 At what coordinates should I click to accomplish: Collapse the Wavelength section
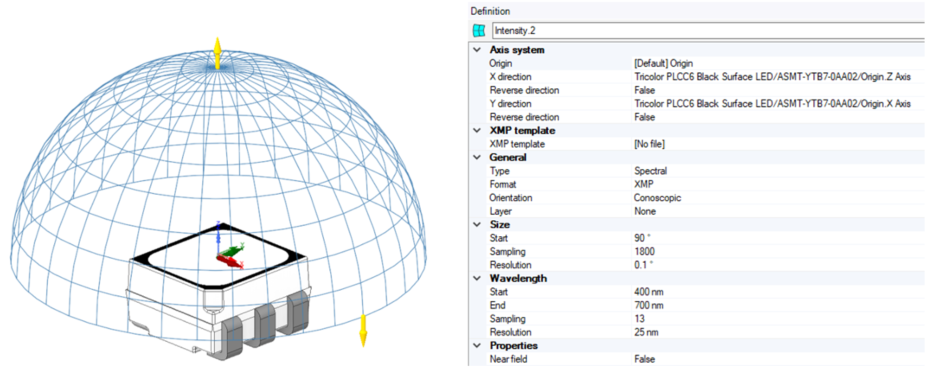(477, 278)
